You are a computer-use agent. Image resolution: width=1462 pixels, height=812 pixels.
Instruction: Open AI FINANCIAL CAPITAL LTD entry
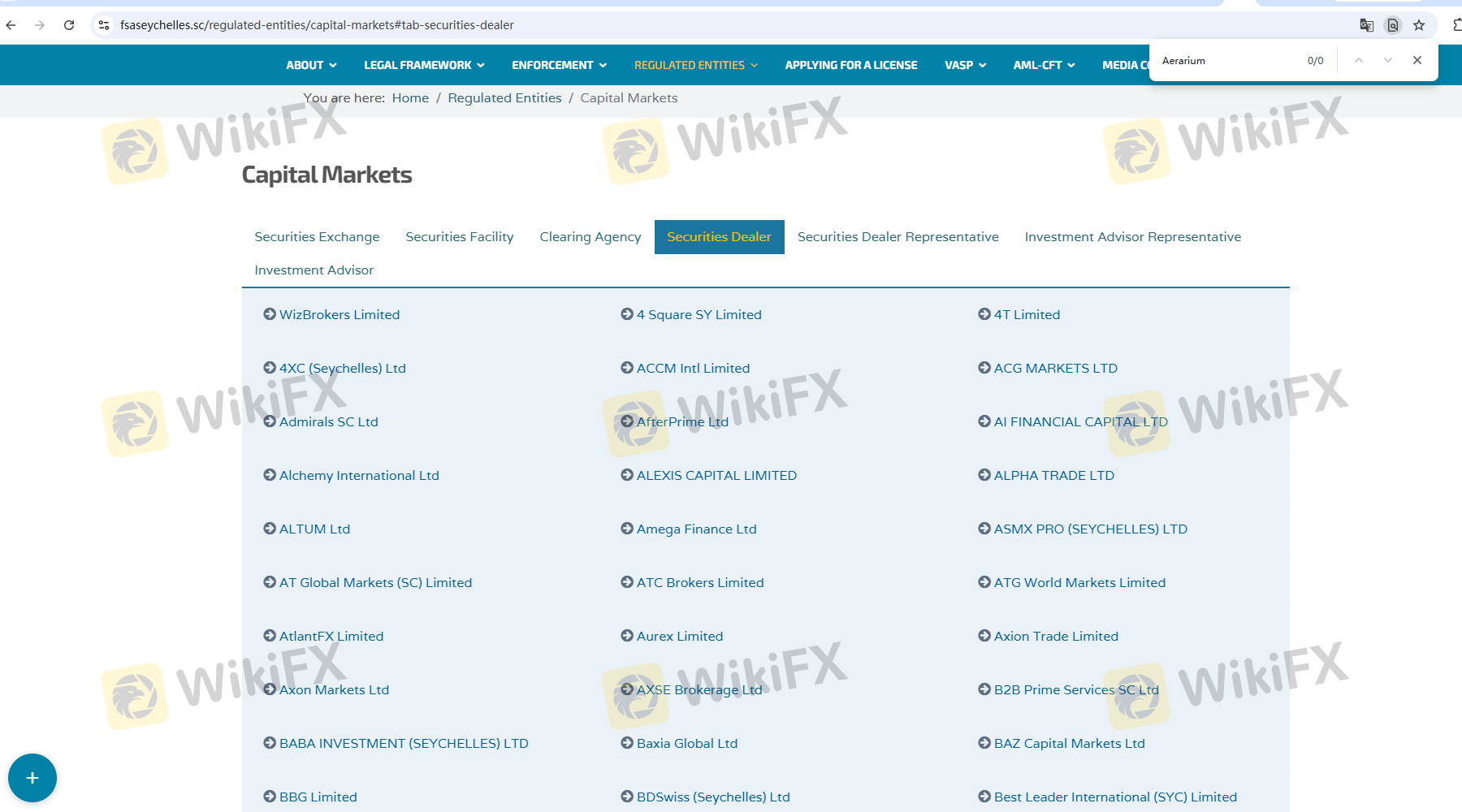(1080, 421)
